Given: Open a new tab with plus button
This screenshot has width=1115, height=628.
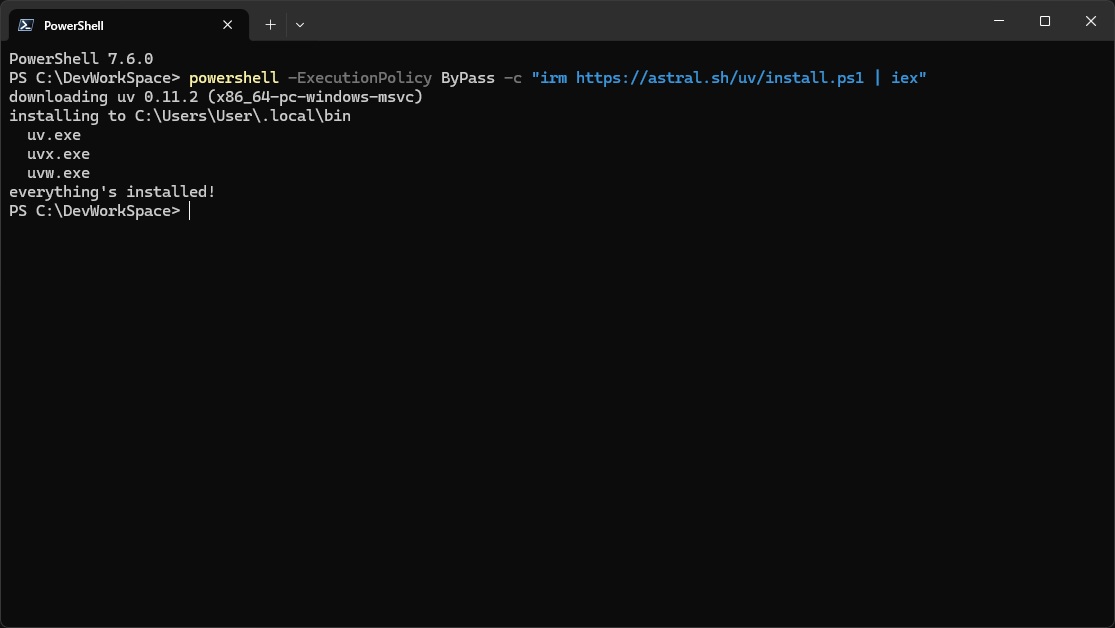Looking at the screenshot, I should 270,24.
